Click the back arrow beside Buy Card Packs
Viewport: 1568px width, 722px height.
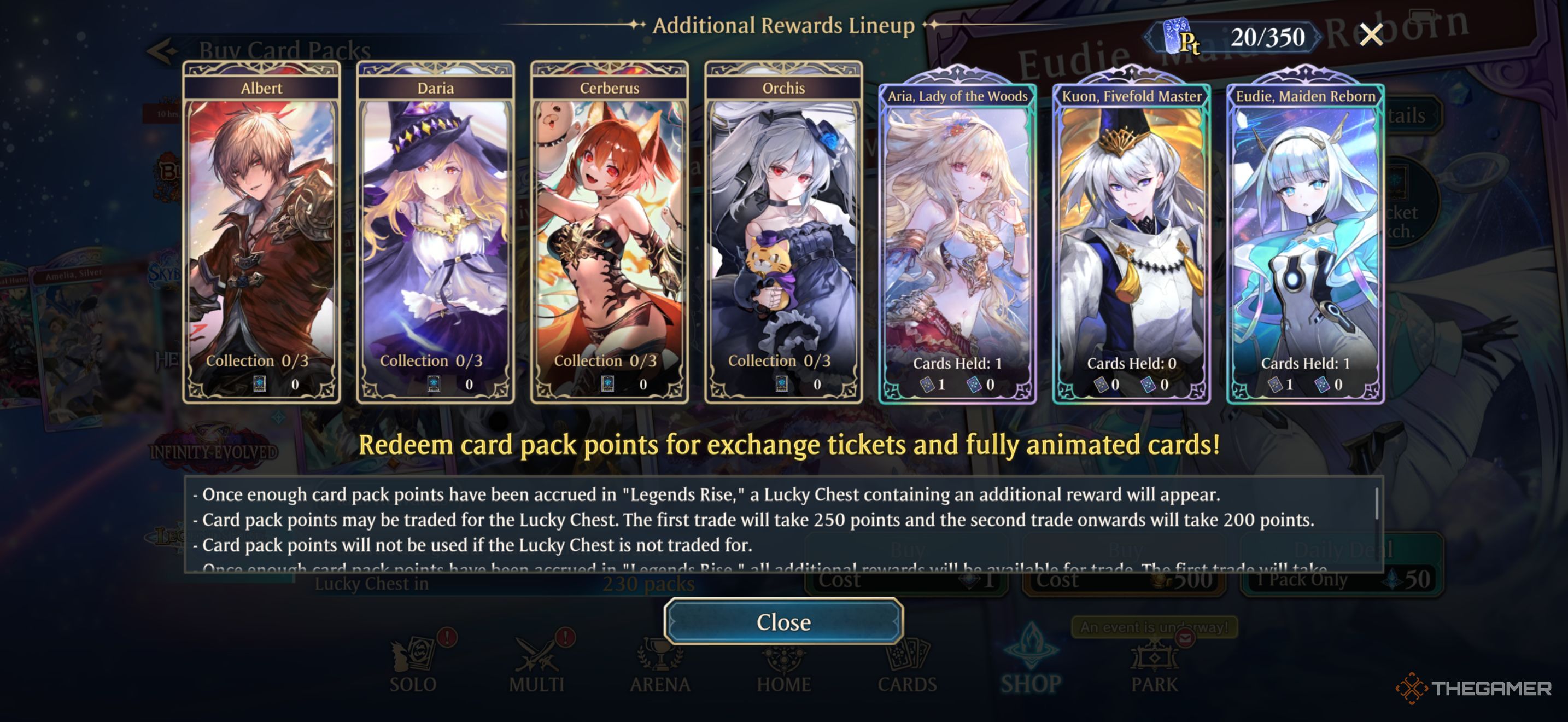[162, 51]
